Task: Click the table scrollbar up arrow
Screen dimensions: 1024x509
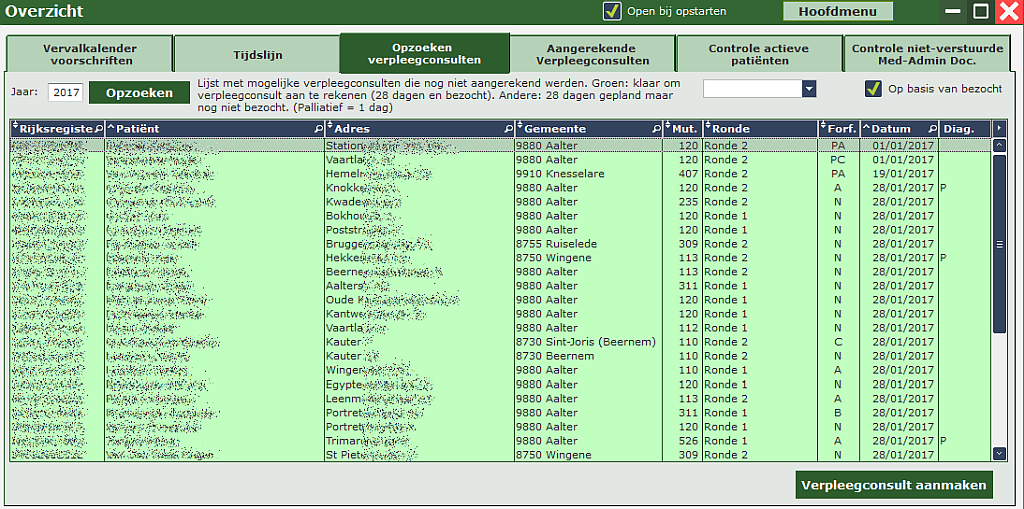Action: [999, 145]
